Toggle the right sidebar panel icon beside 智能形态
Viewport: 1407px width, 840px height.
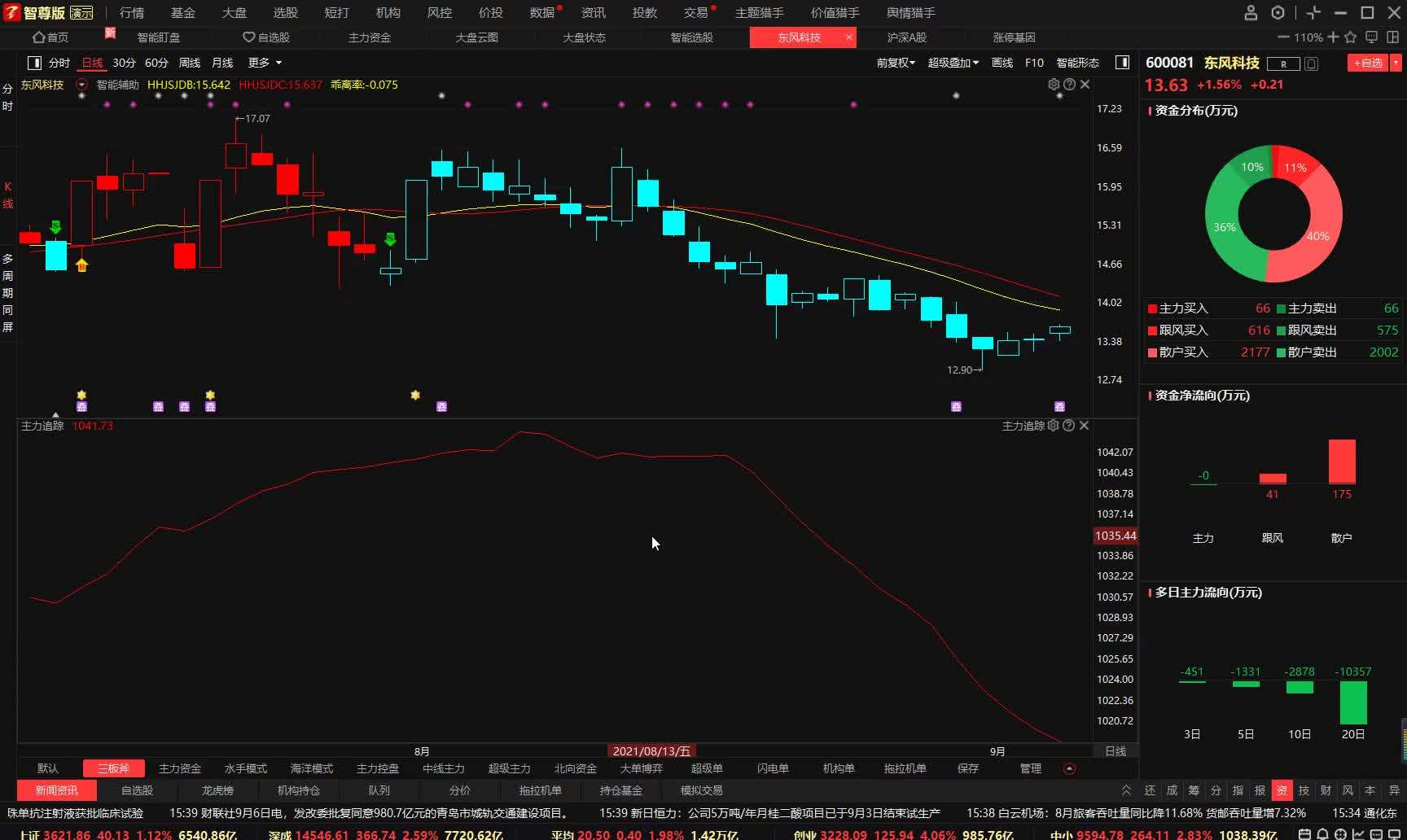(1122, 63)
